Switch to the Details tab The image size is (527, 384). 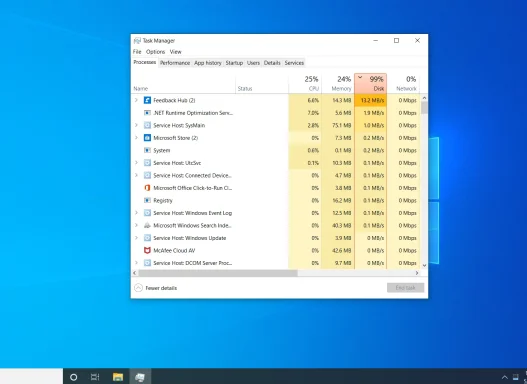(x=272, y=63)
